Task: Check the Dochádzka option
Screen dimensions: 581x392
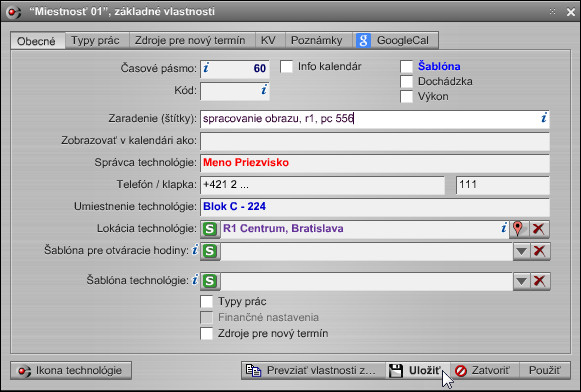Action: pyautogui.click(x=406, y=82)
